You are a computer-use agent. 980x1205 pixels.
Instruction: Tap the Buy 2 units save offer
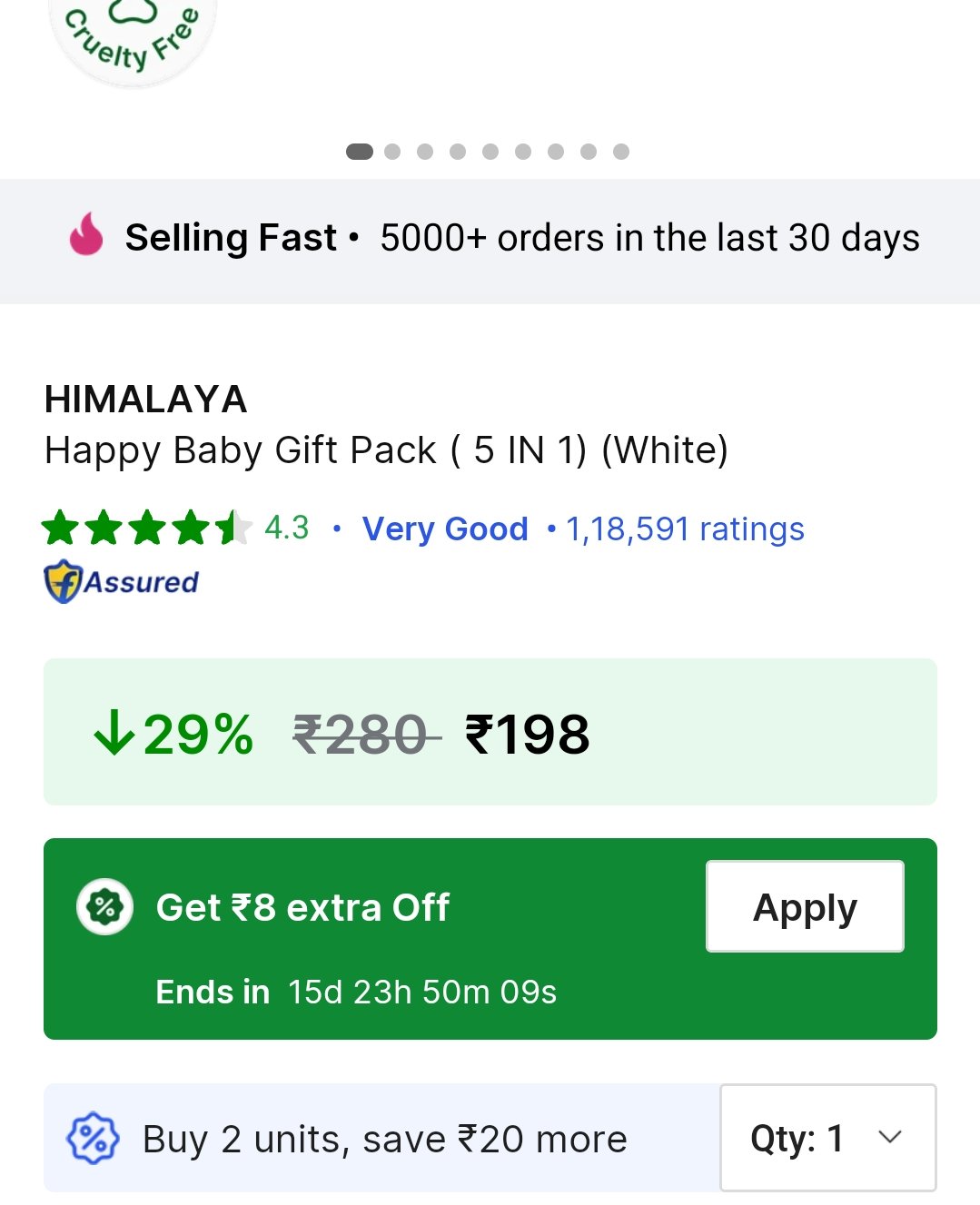click(384, 1139)
